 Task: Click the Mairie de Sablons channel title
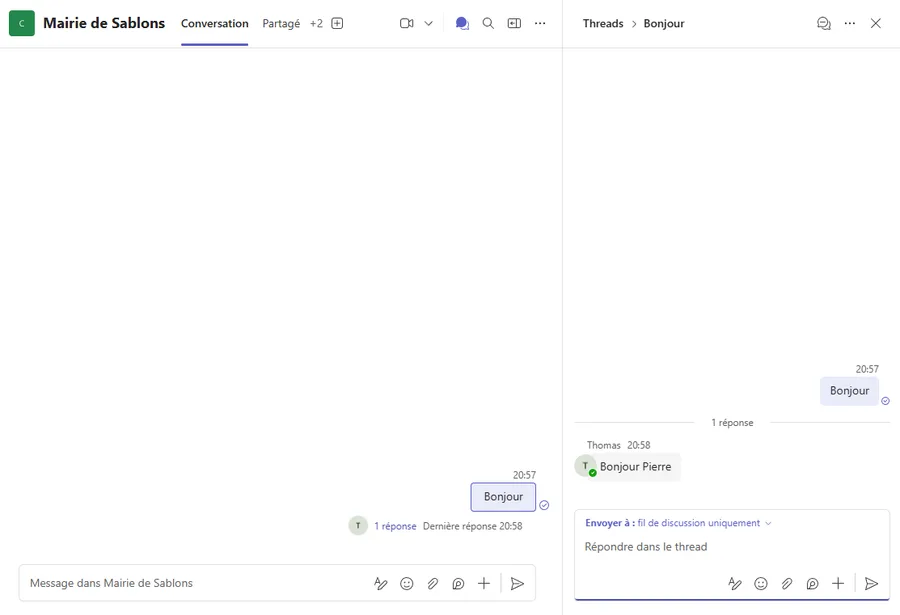click(104, 23)
